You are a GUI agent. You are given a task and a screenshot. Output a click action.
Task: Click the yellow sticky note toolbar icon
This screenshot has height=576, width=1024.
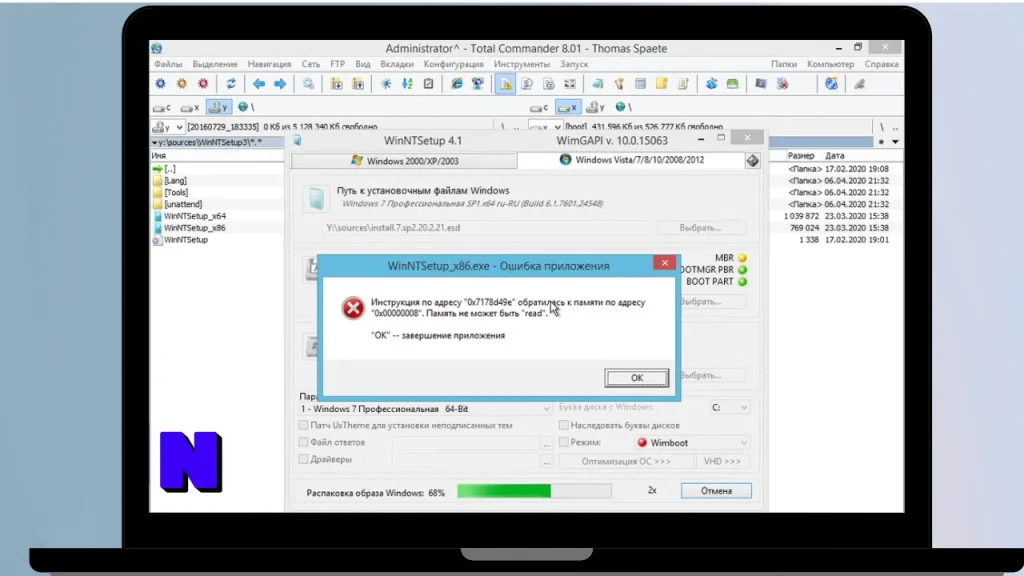tap(662, 84)
